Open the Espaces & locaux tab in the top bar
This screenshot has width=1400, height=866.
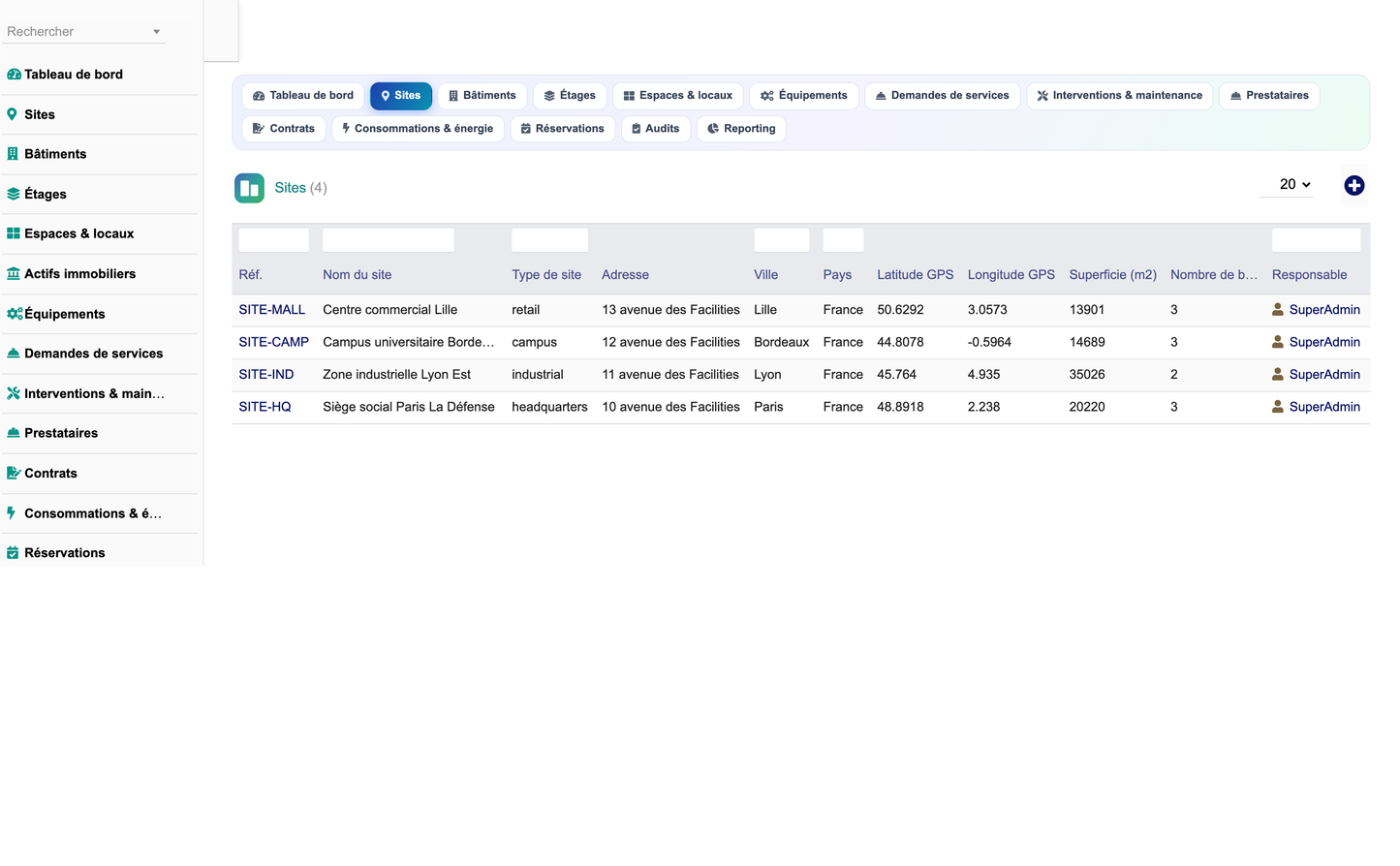678,96
